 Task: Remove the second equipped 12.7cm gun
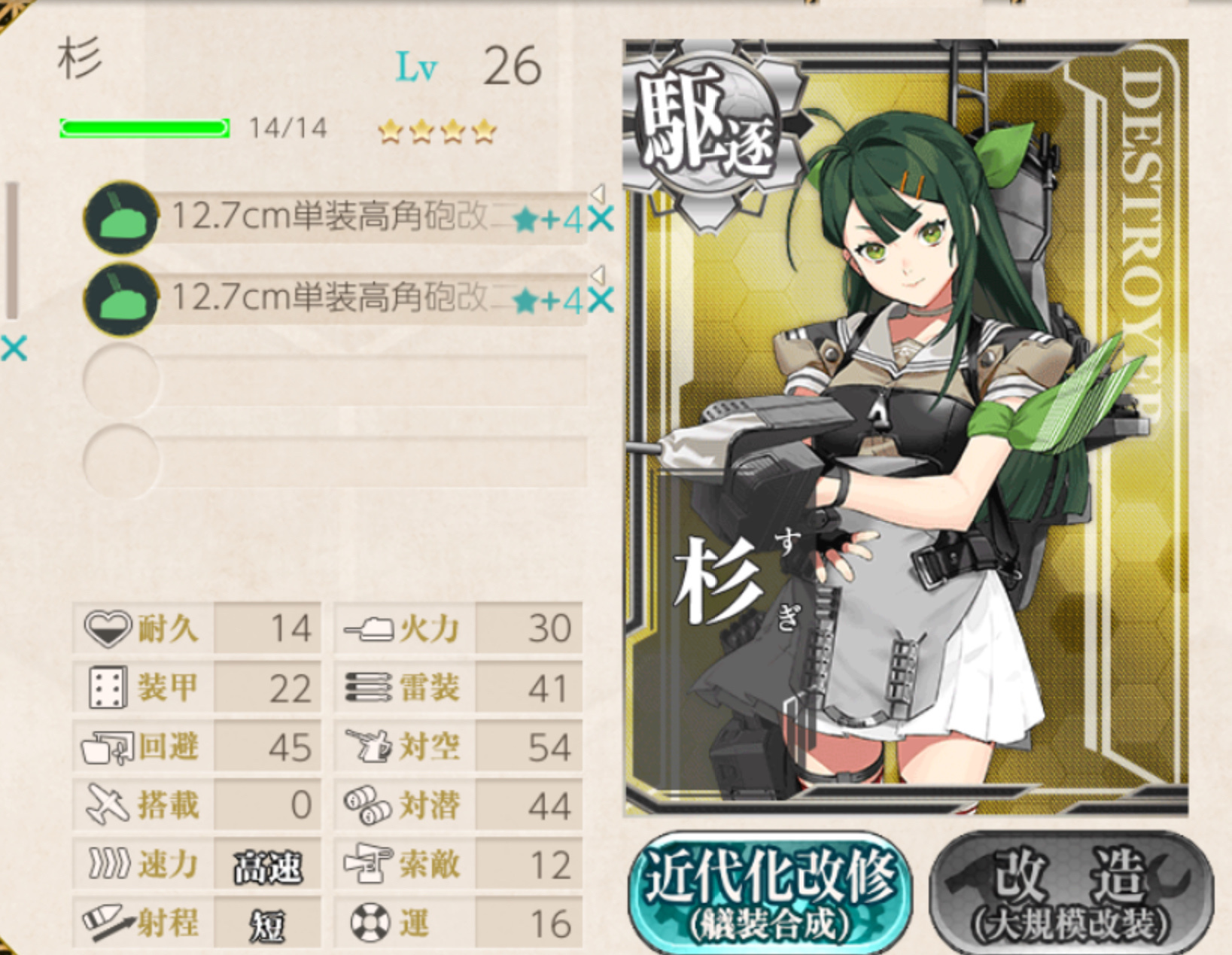[x=601, y=300]
